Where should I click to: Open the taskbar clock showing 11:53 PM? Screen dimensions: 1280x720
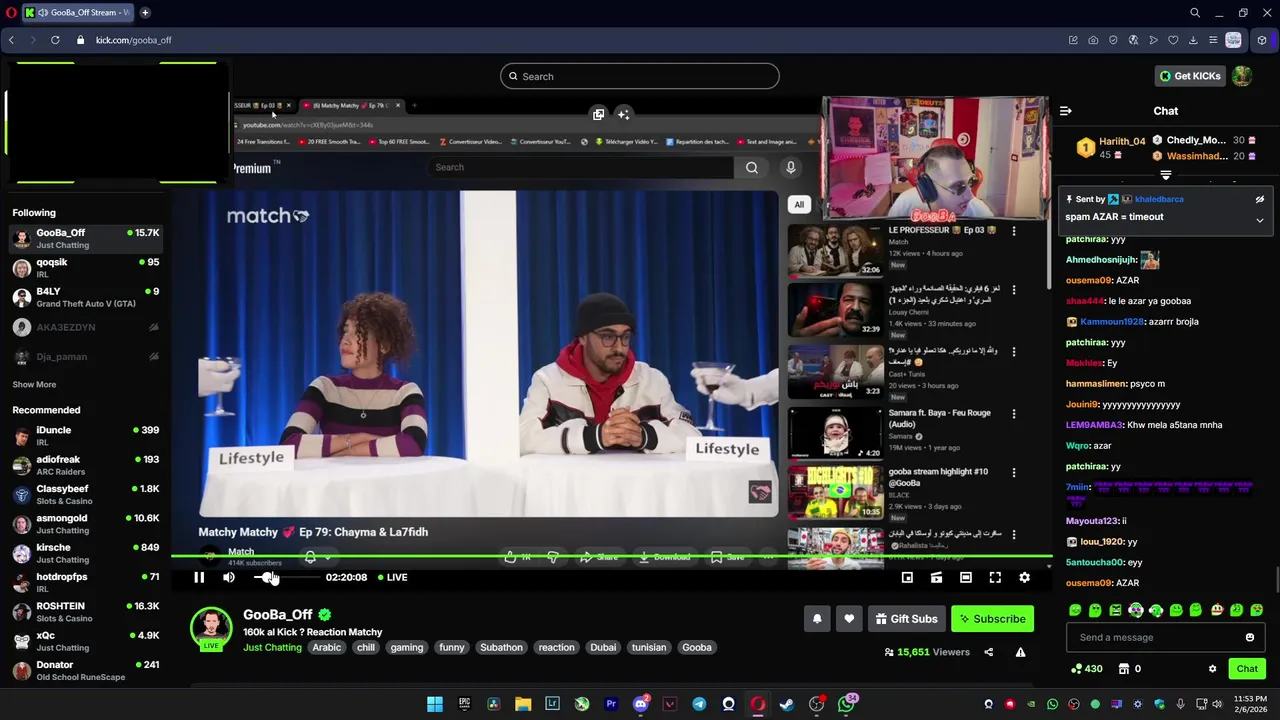pyautogui.click(x=1250, y=704)
